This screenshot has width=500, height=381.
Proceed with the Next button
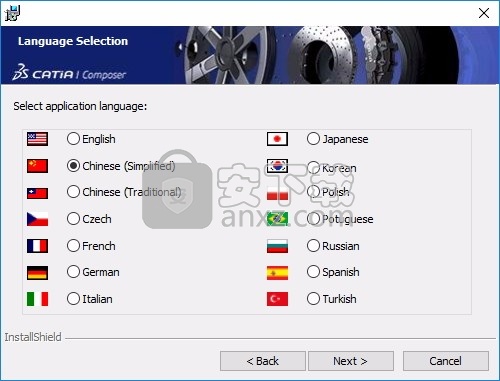(351, 361)
